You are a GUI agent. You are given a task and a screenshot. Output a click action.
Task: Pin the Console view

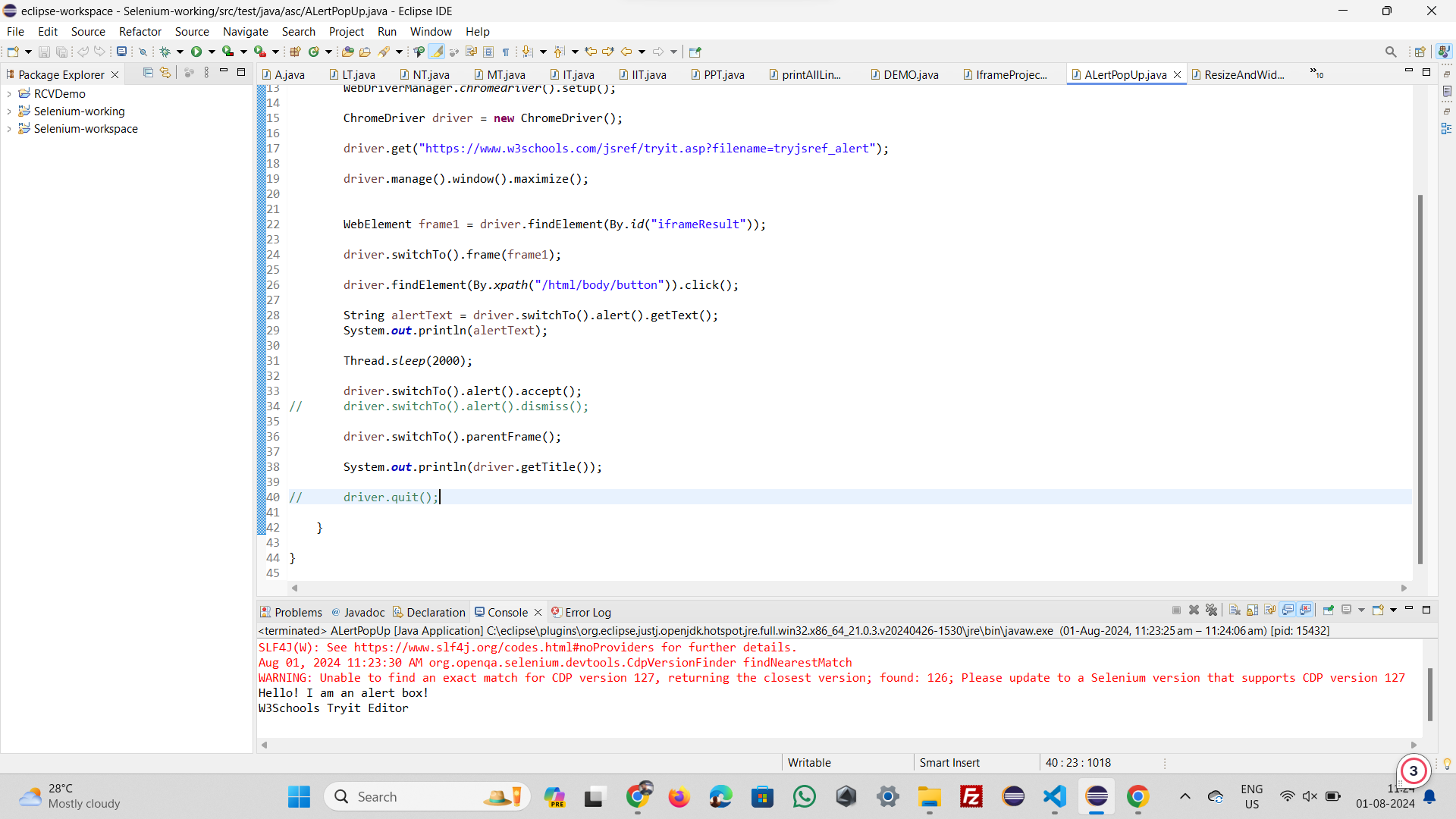click(x=1329, y=610)
